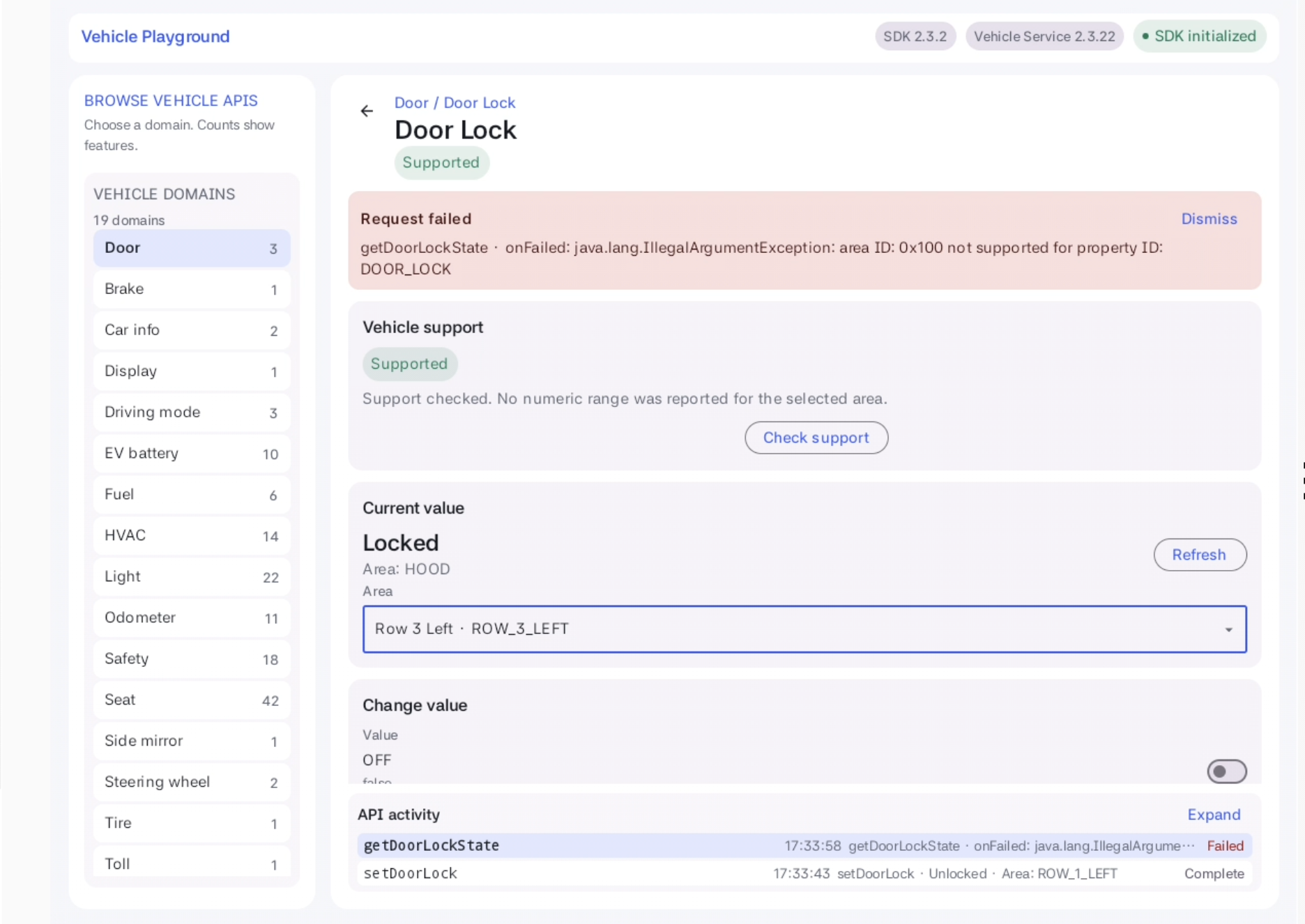Select the Odometer domain
This screenshot has height=924, width=1305.
(x=192, y=618)
